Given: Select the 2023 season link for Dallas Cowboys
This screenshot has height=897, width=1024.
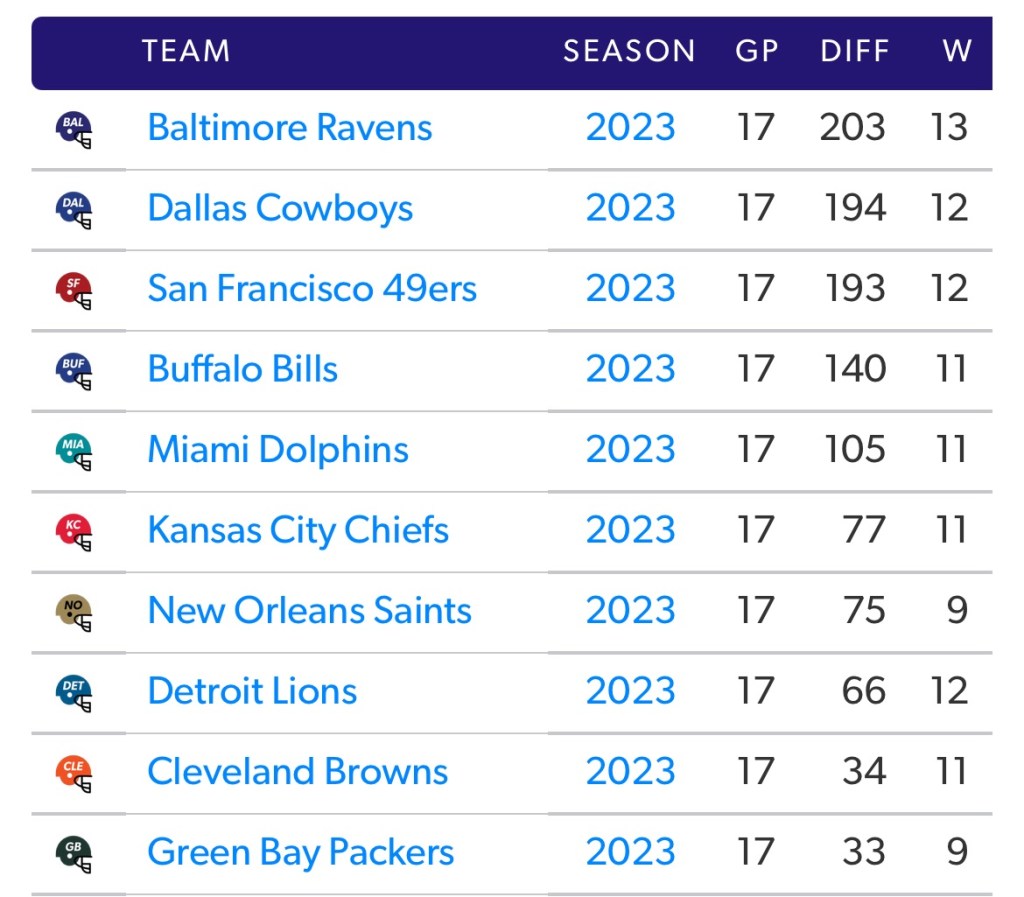Looking at the screenshot, I should pyautogui.click(x=630, y=208).
